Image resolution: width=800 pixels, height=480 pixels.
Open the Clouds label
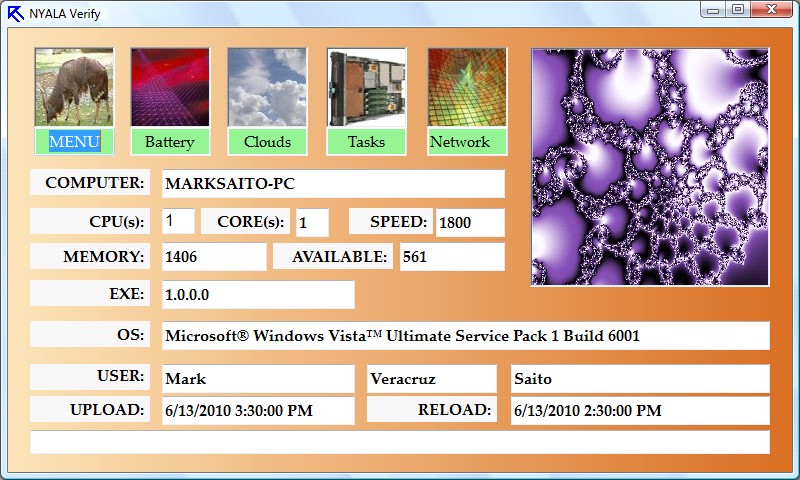[x=267, y=141]
